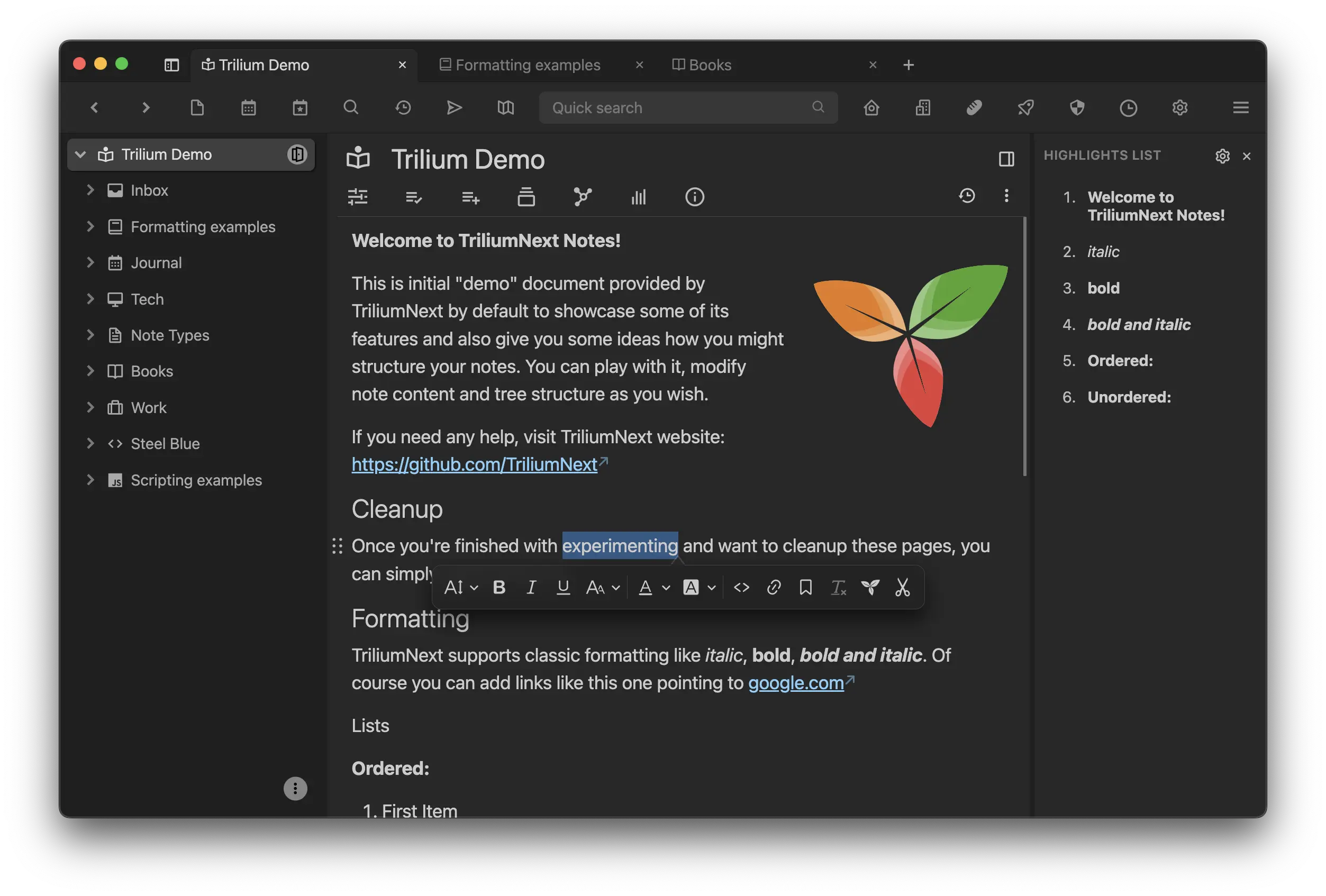
Task: Click into the Quick search field
Action: [679, 108]
